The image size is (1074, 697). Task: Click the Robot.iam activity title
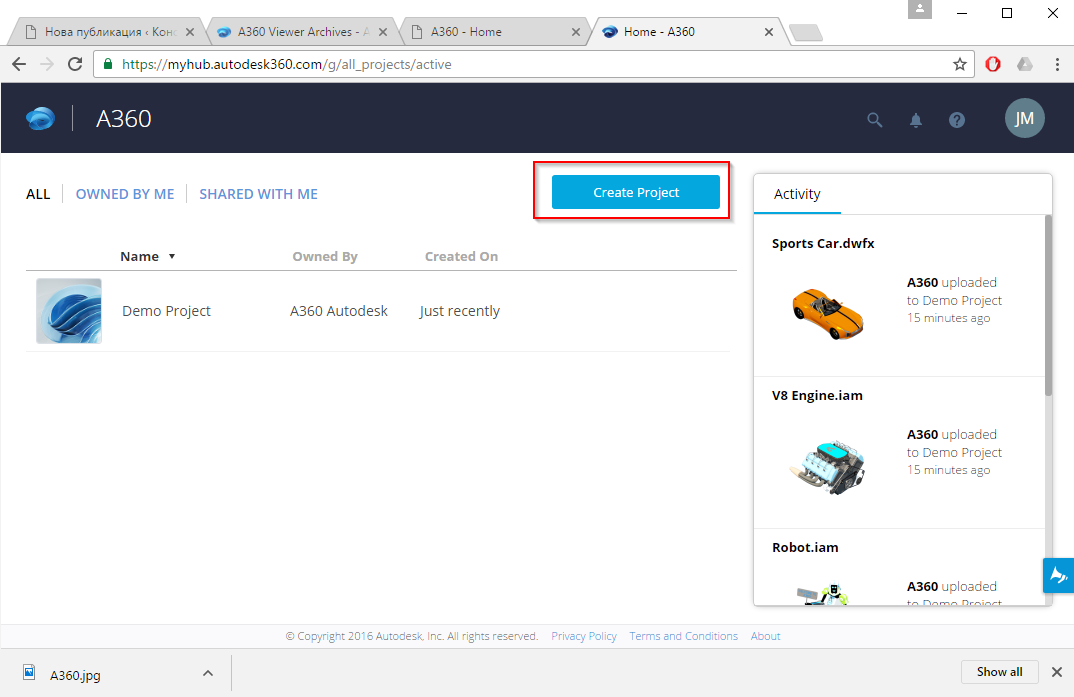(x=805, y=548)
